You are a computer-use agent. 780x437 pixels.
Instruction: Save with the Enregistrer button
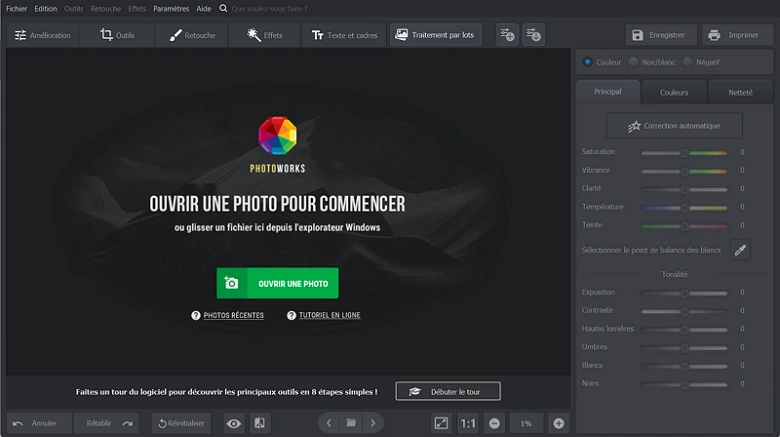[x=660, y=35]
